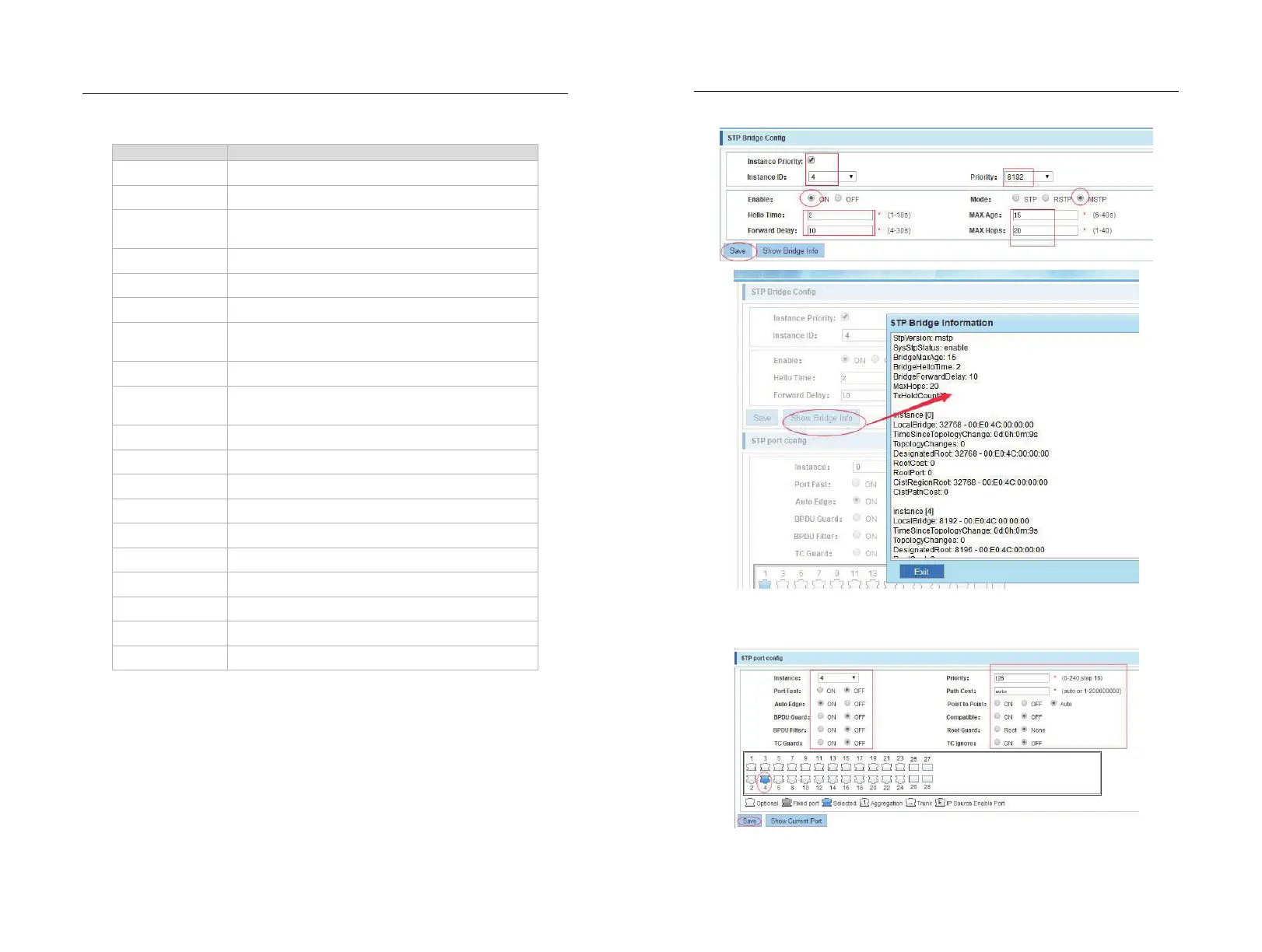Set TC Guard ON in bottom port config
The width and height of the screenshot is (1262, 952).
click(821, 742)
